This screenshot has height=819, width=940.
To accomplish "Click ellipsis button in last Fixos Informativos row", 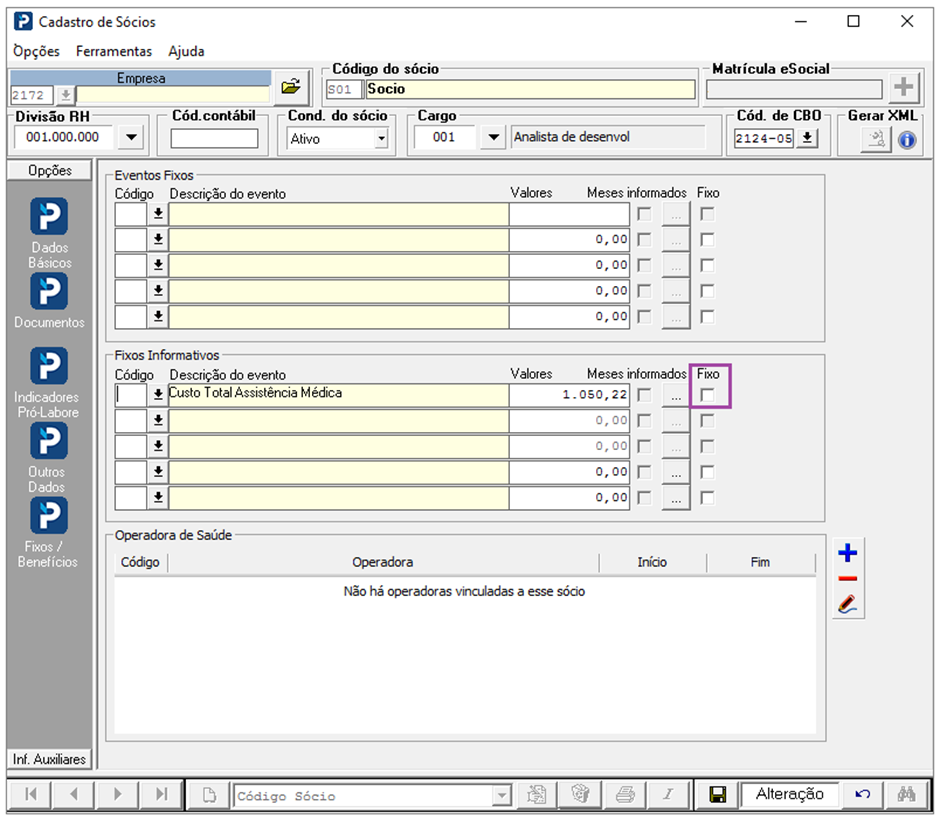I will 676,498.
